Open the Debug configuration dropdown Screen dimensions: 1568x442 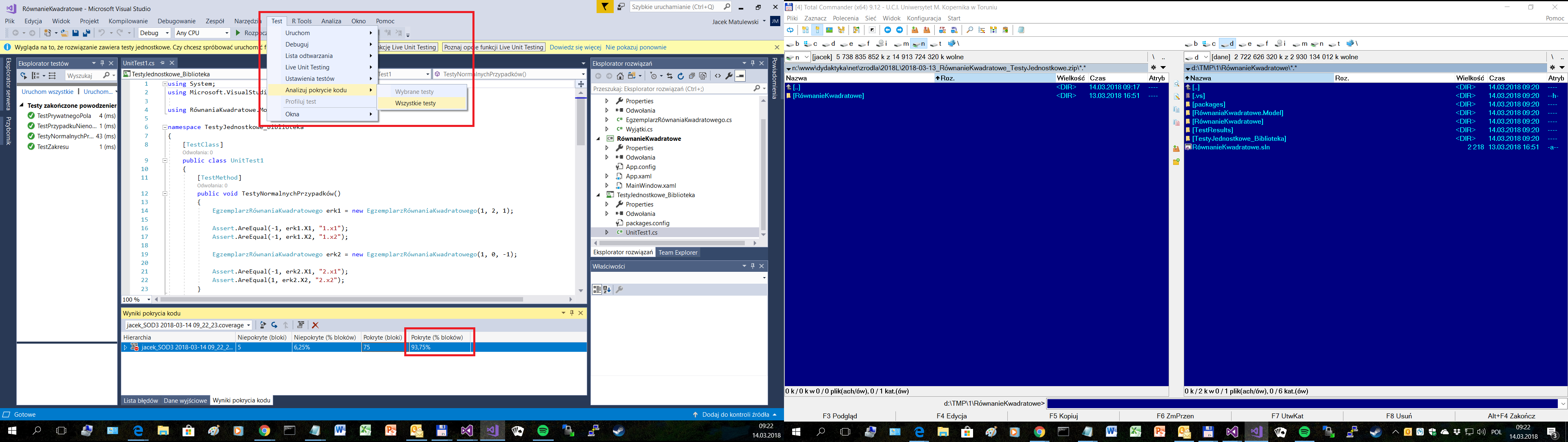pyautogui.click(x=154, y=33)
